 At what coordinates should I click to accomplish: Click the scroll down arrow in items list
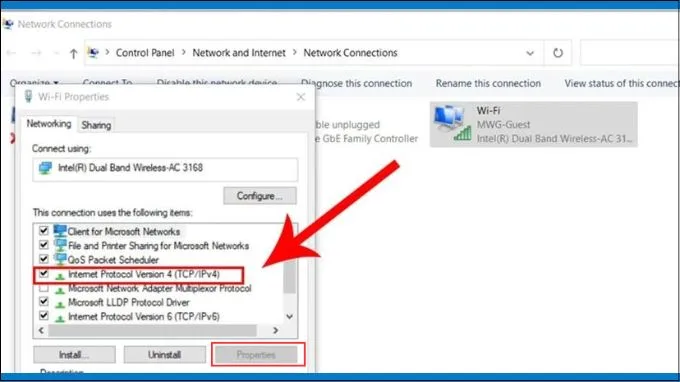[x=290, y=317]
